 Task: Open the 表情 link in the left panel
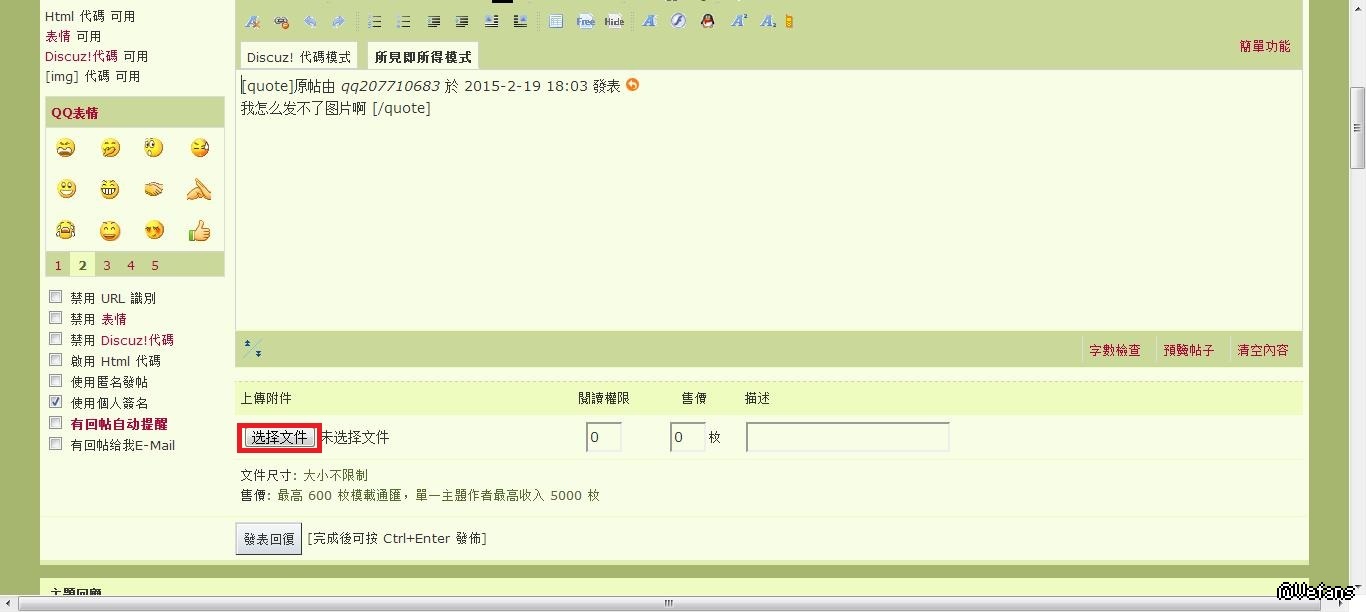click(58, 36)
